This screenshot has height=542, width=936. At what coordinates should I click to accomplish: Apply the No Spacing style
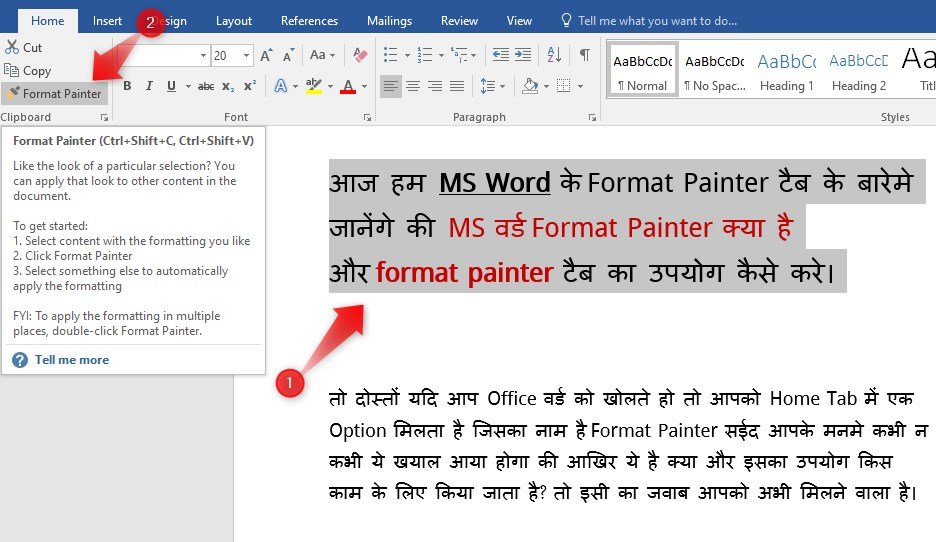point(715,69)
